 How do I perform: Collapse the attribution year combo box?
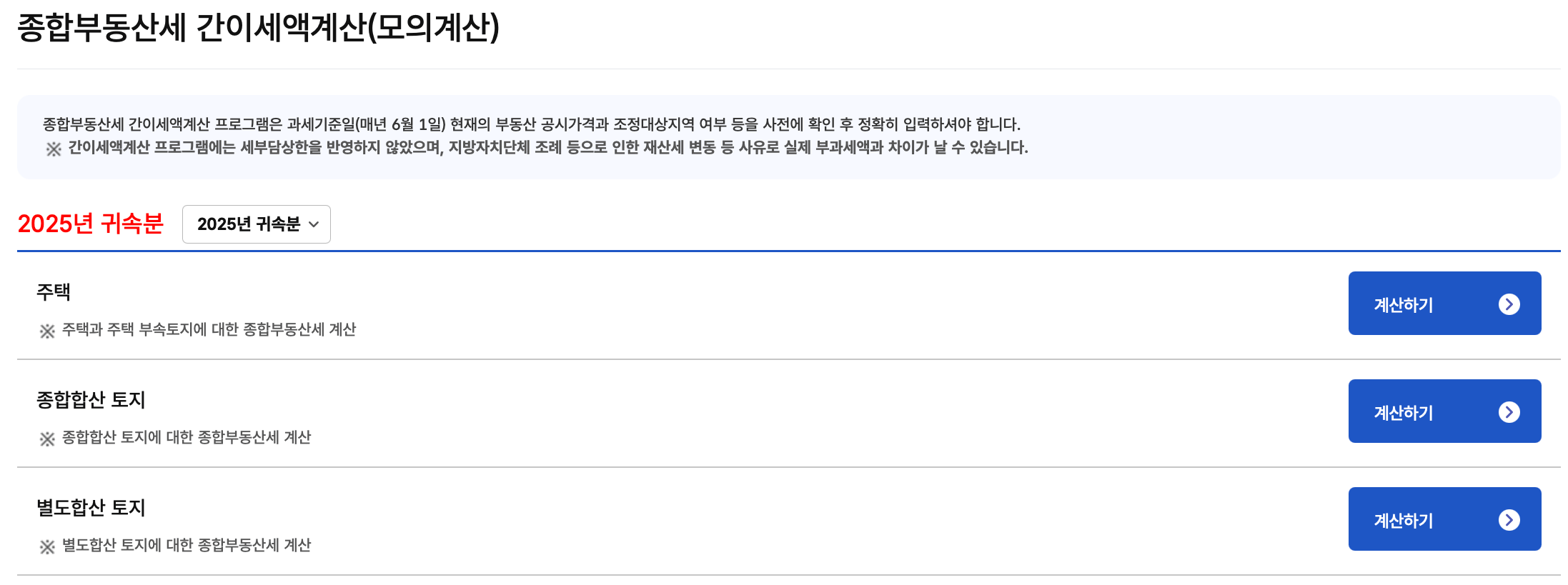tap(256, 224)
